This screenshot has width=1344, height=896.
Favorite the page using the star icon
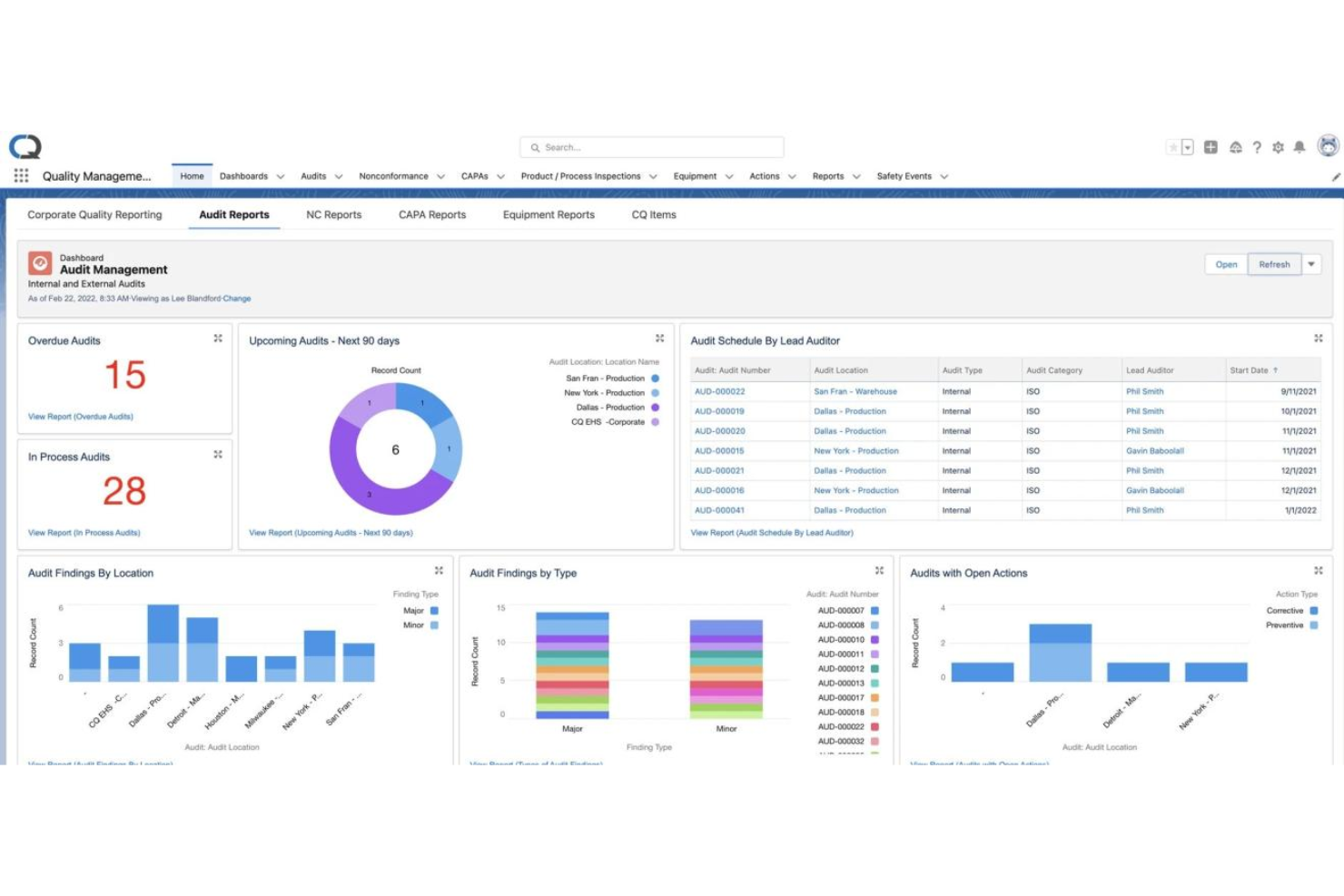(1175, 146)
